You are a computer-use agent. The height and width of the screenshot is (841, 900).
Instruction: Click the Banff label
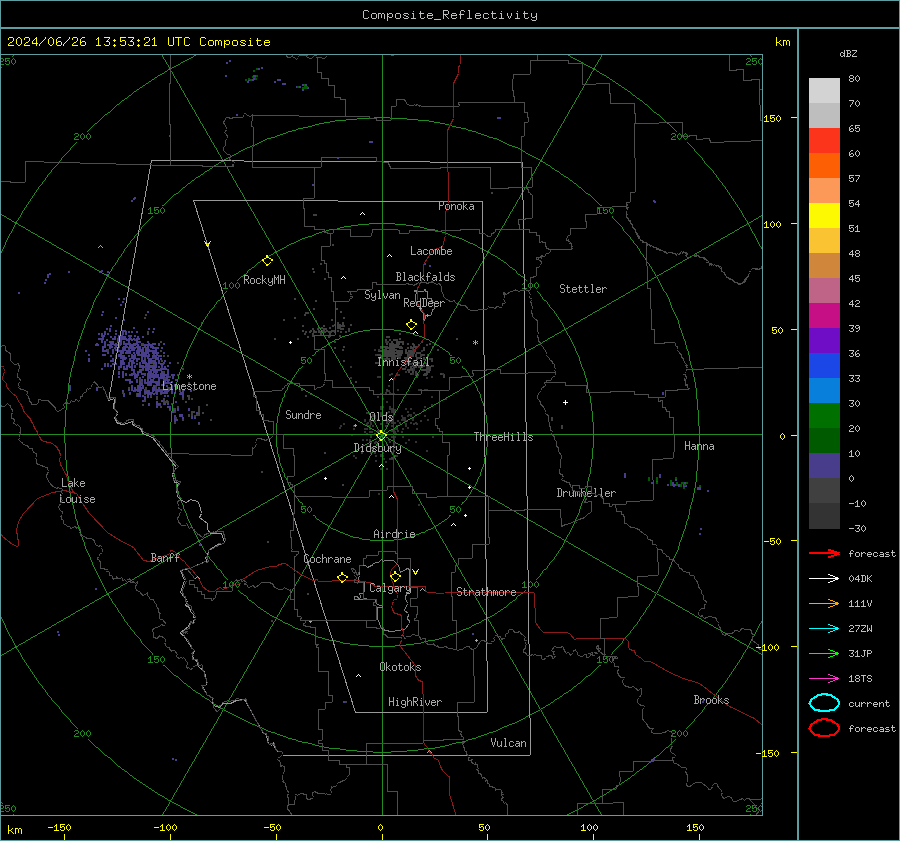[x=165, y=557]
